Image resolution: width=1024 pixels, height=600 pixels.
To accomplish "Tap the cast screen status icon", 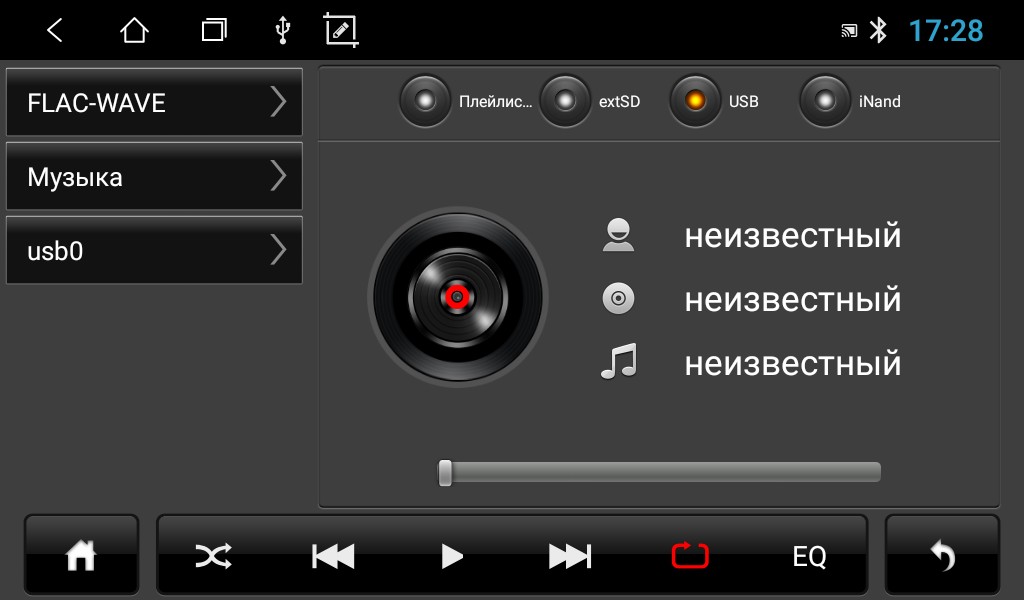I will pyautogui.click(x=849, y=30).
